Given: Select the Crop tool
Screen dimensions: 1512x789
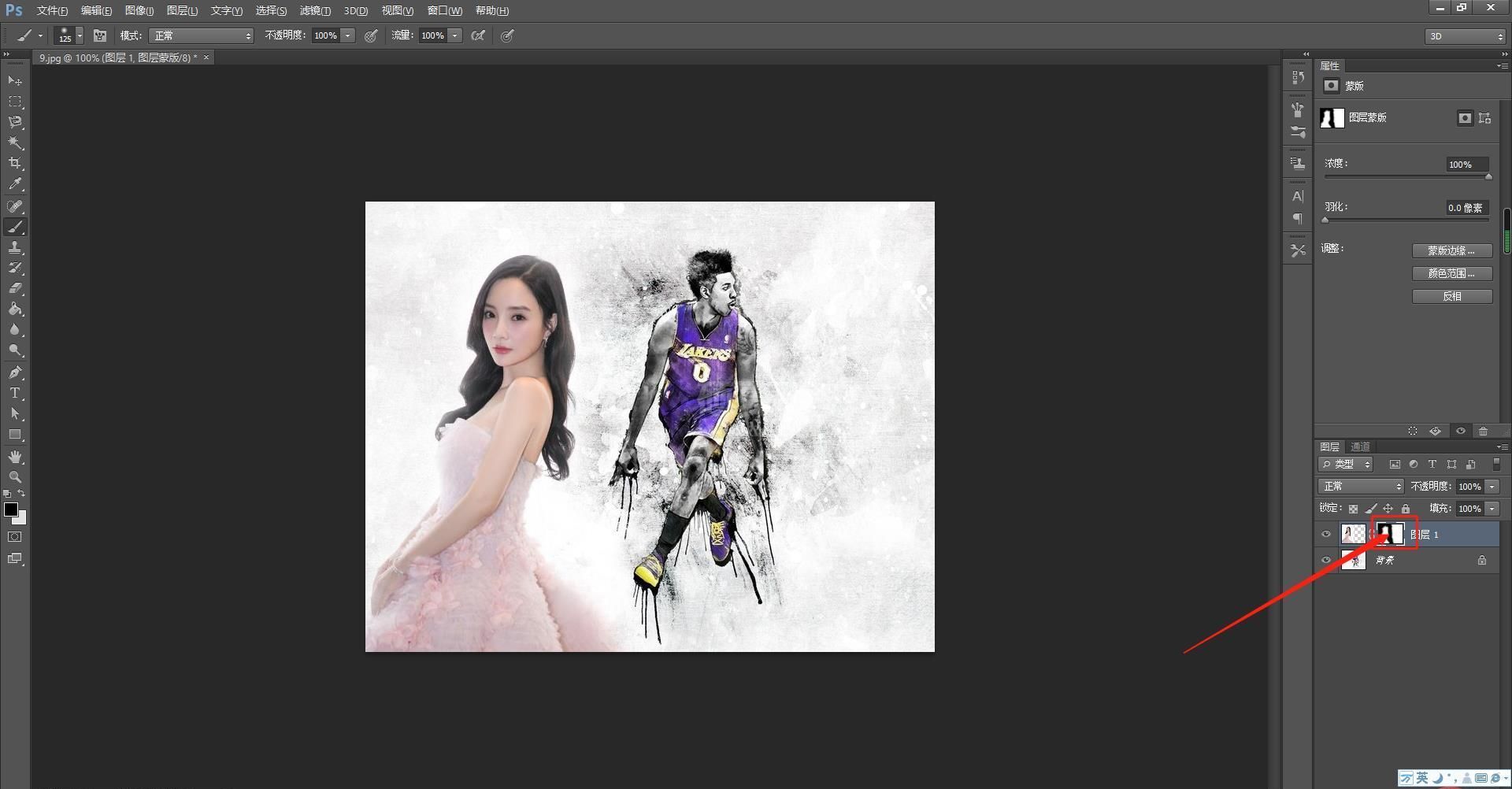Looking at the screenshot, I should tap(15, 163).
